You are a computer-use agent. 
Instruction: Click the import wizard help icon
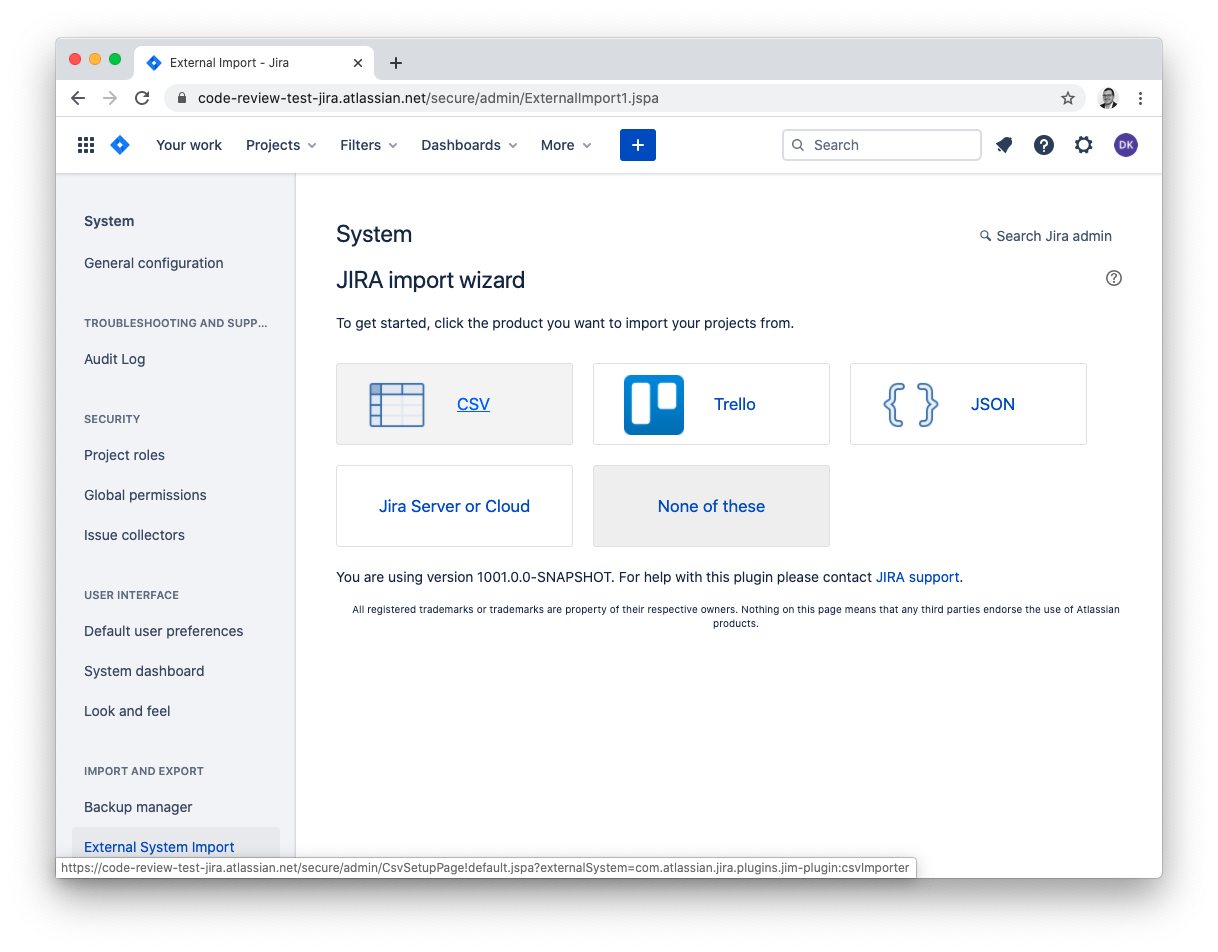[x=1114, y=278]
